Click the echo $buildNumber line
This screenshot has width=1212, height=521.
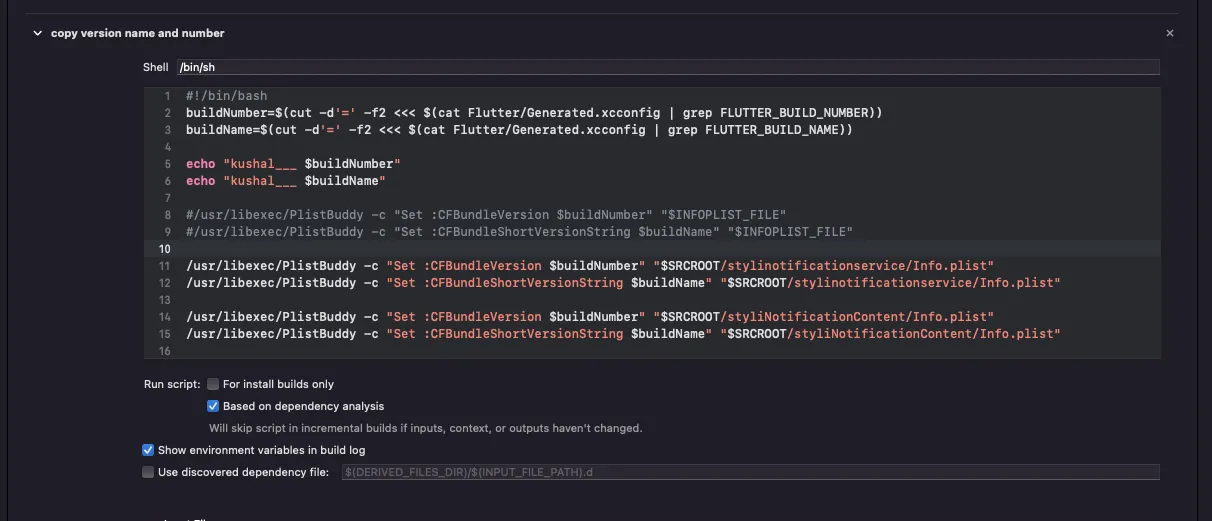click(x=293, y=163)
